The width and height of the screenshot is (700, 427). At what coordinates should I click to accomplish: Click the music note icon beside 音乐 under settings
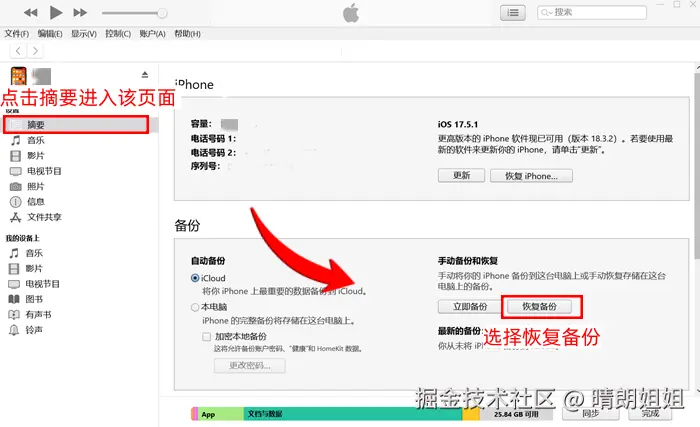16,140
